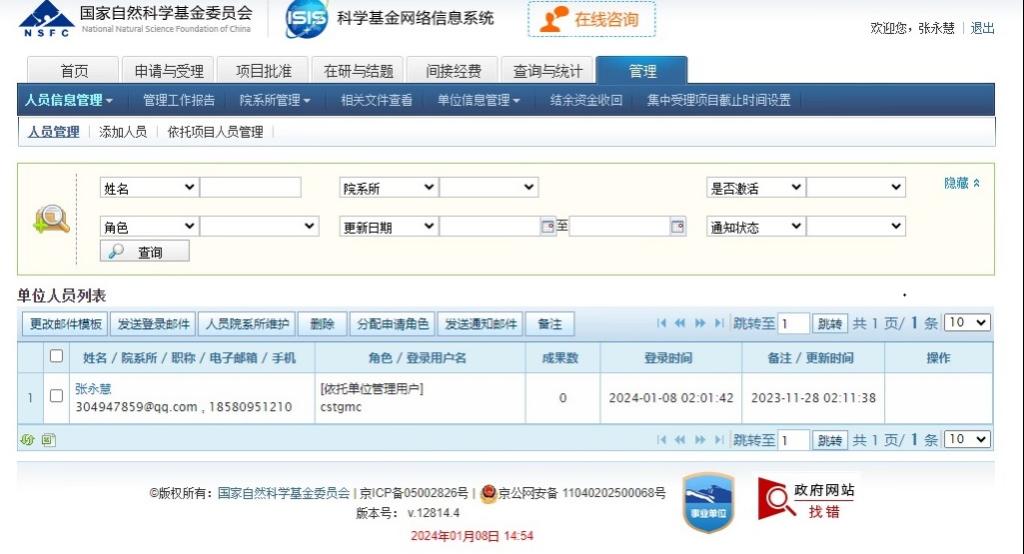Click the refresh icon below the personnel table

[27, 440]
